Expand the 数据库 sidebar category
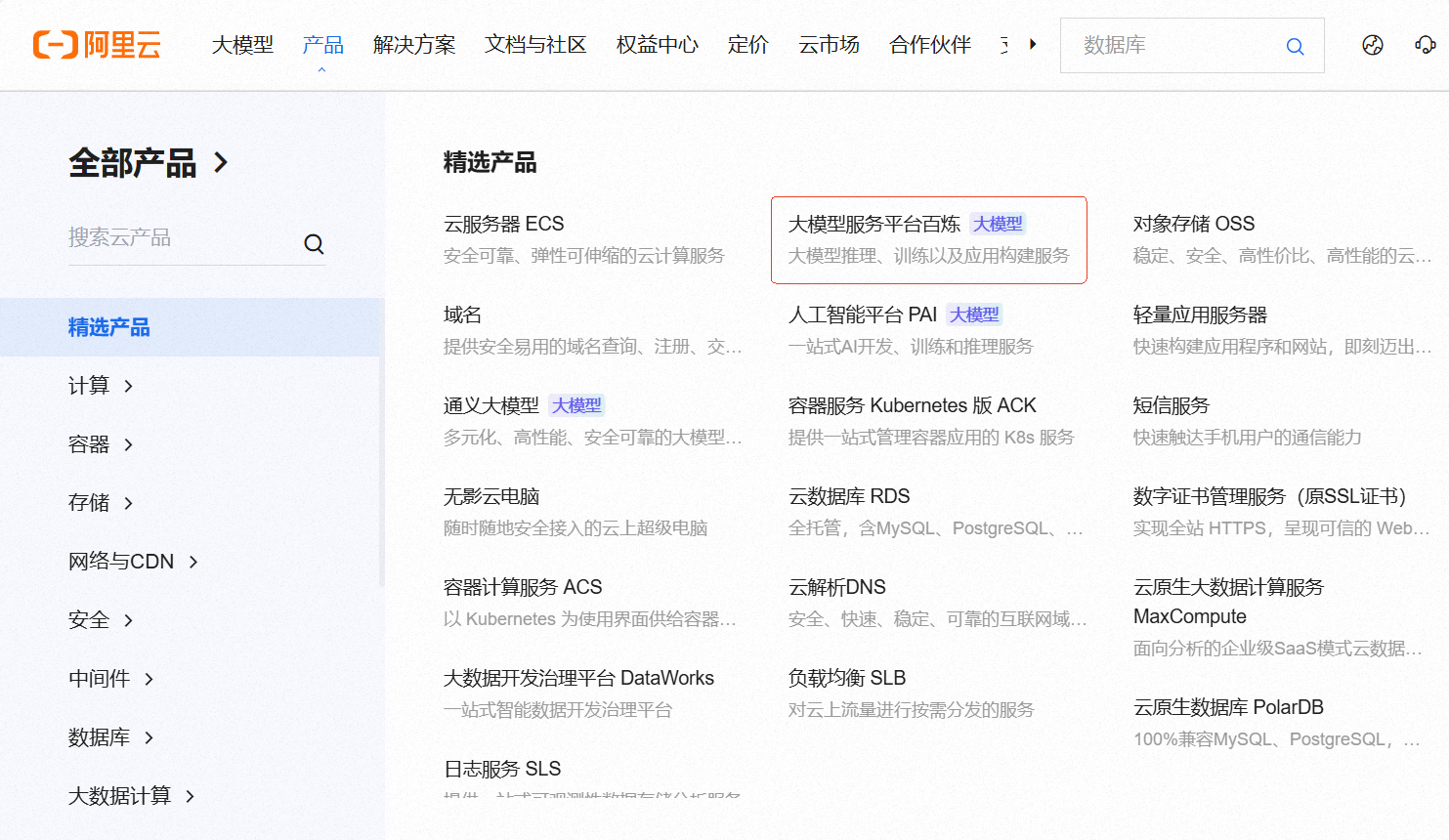The width and height of the screenshot is (1449, 840). 111,737
